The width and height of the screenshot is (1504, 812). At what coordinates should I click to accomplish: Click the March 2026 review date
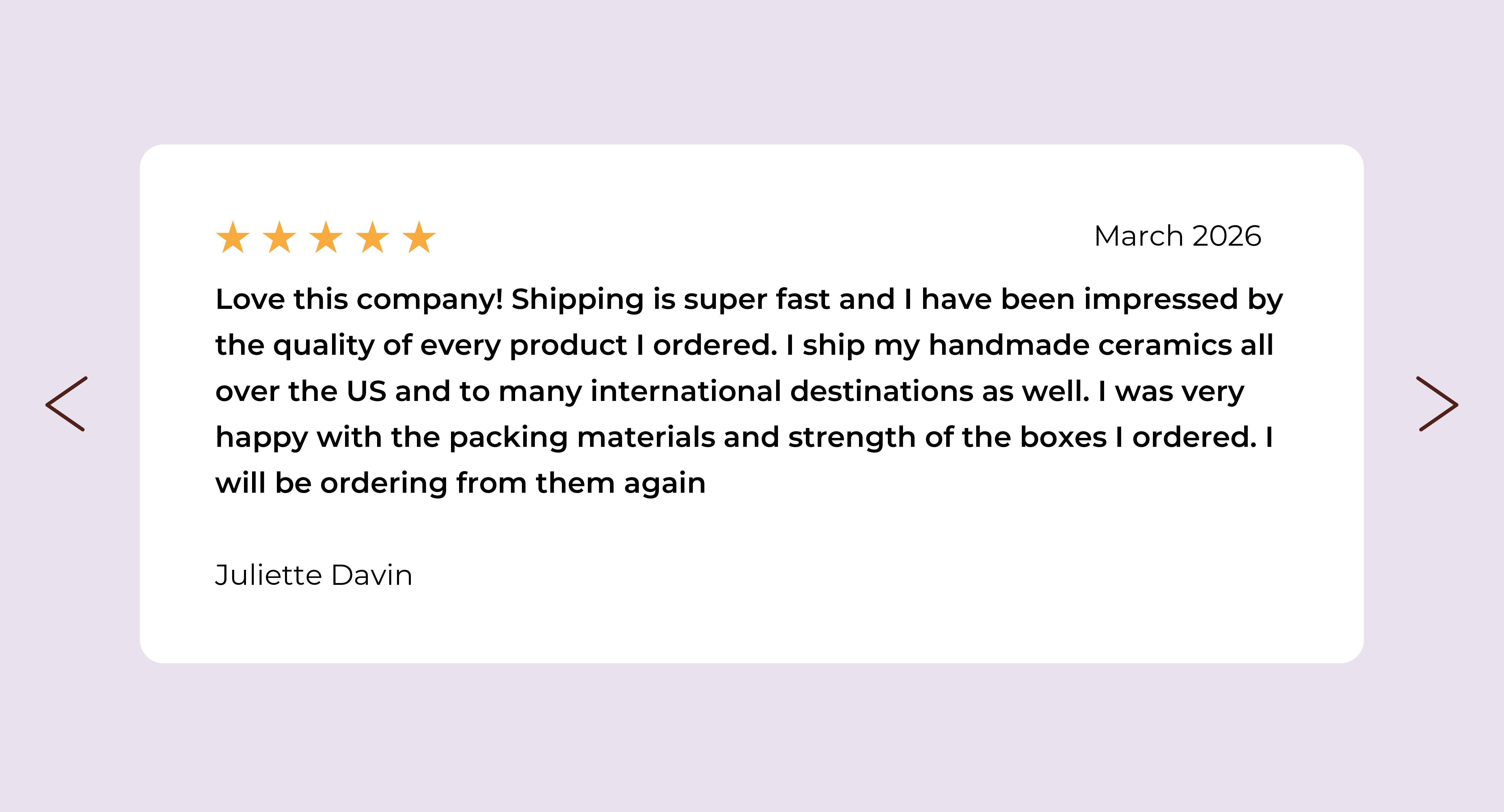[x=1178, y=236]
